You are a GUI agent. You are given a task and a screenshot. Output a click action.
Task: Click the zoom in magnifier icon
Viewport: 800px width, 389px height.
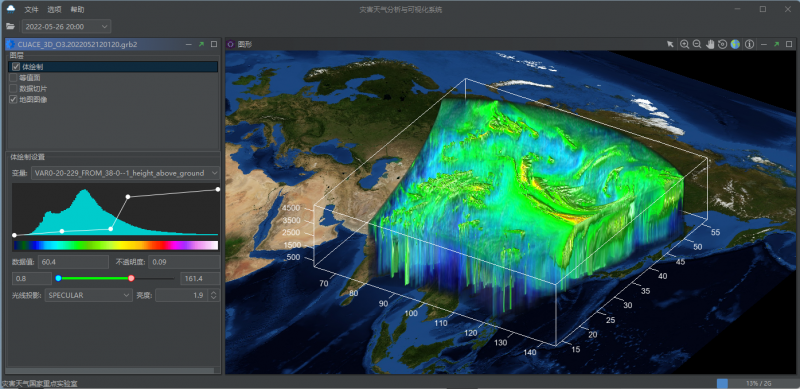click(685, 44)
